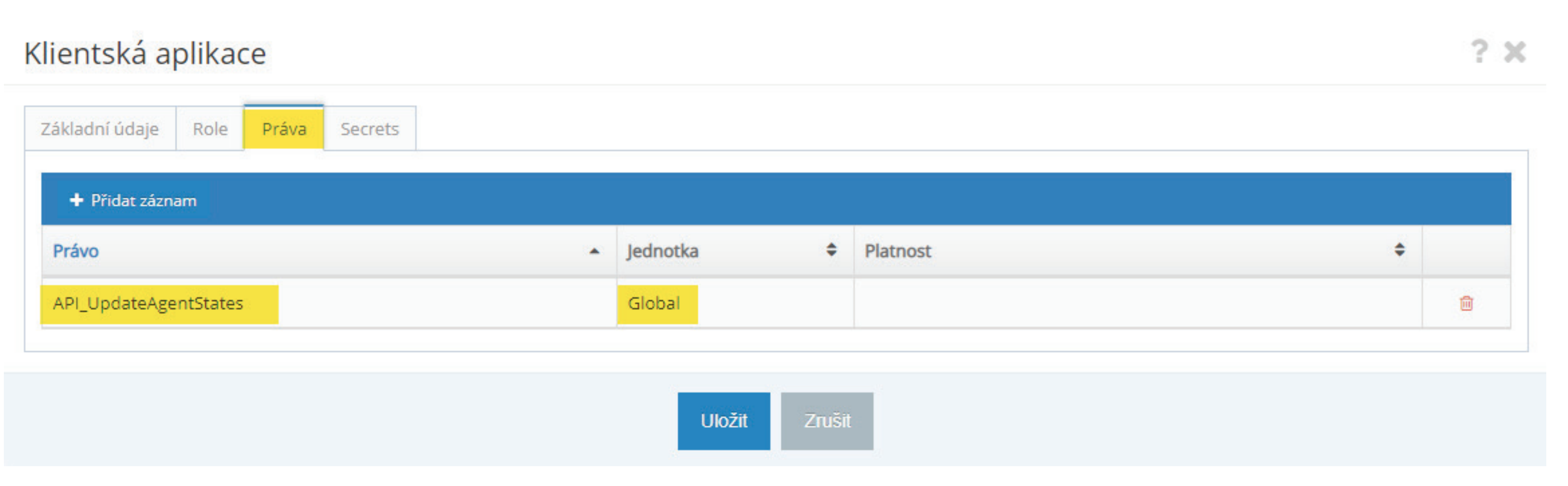Select the Práva tab

pos(284,129)
